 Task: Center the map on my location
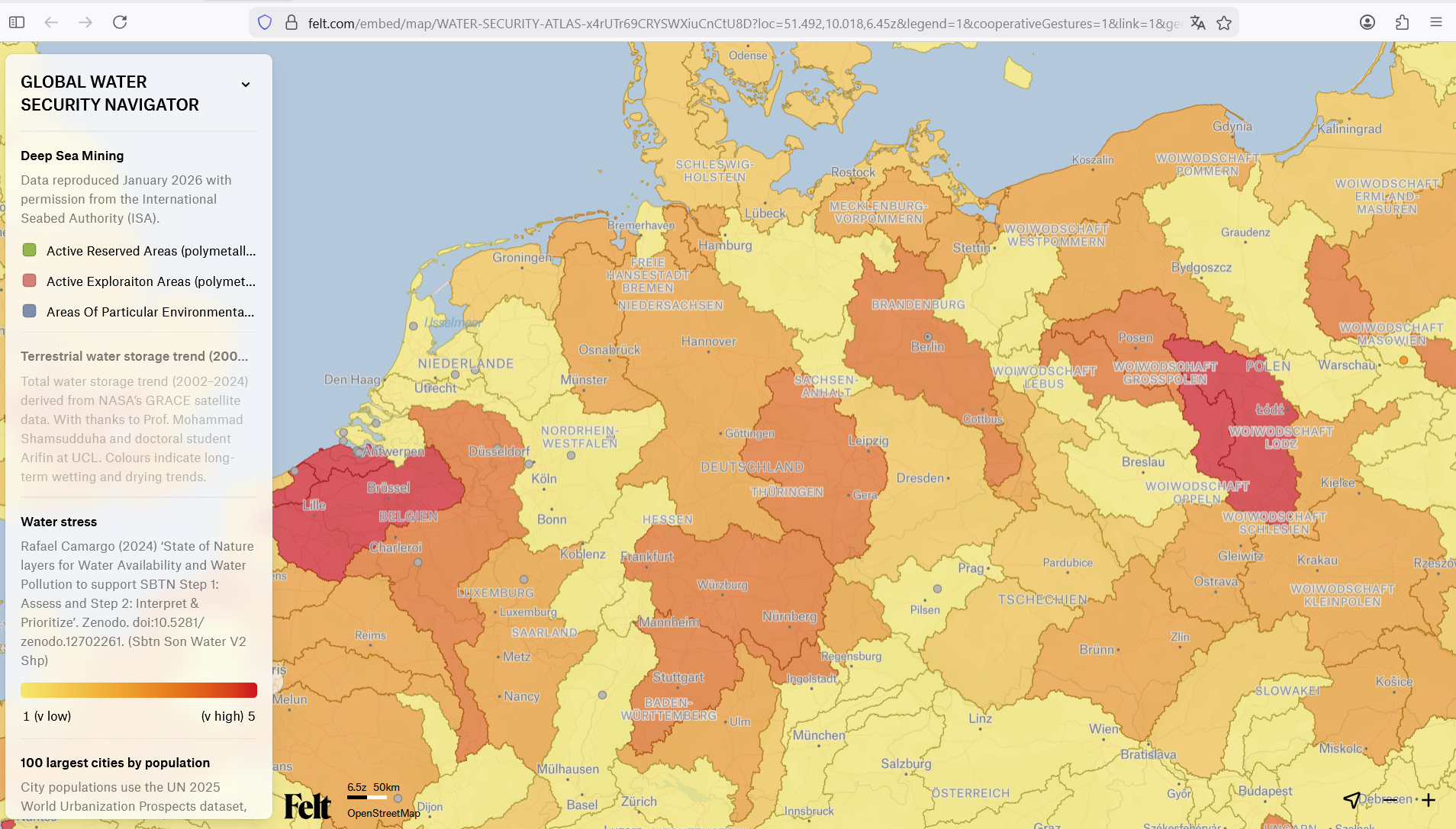click(x=1351, y=800)
